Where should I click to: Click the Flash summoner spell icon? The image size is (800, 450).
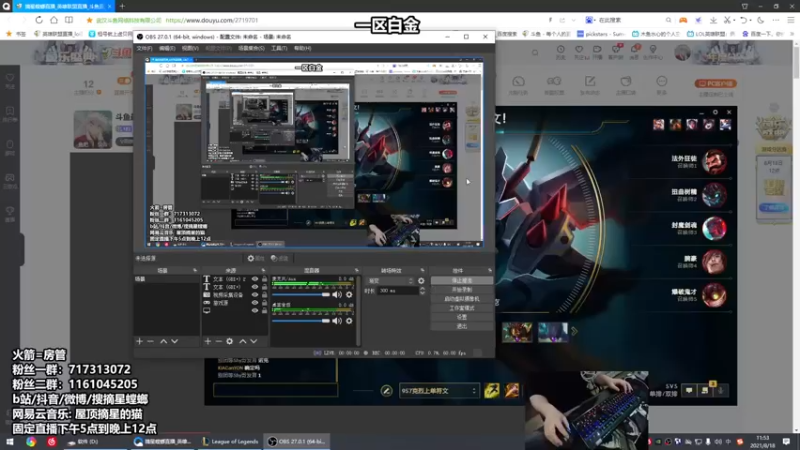(x=492, y=390)
